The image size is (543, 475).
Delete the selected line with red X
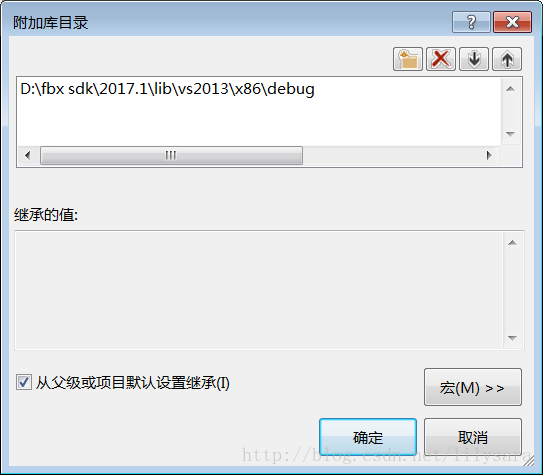click(440, 59)
